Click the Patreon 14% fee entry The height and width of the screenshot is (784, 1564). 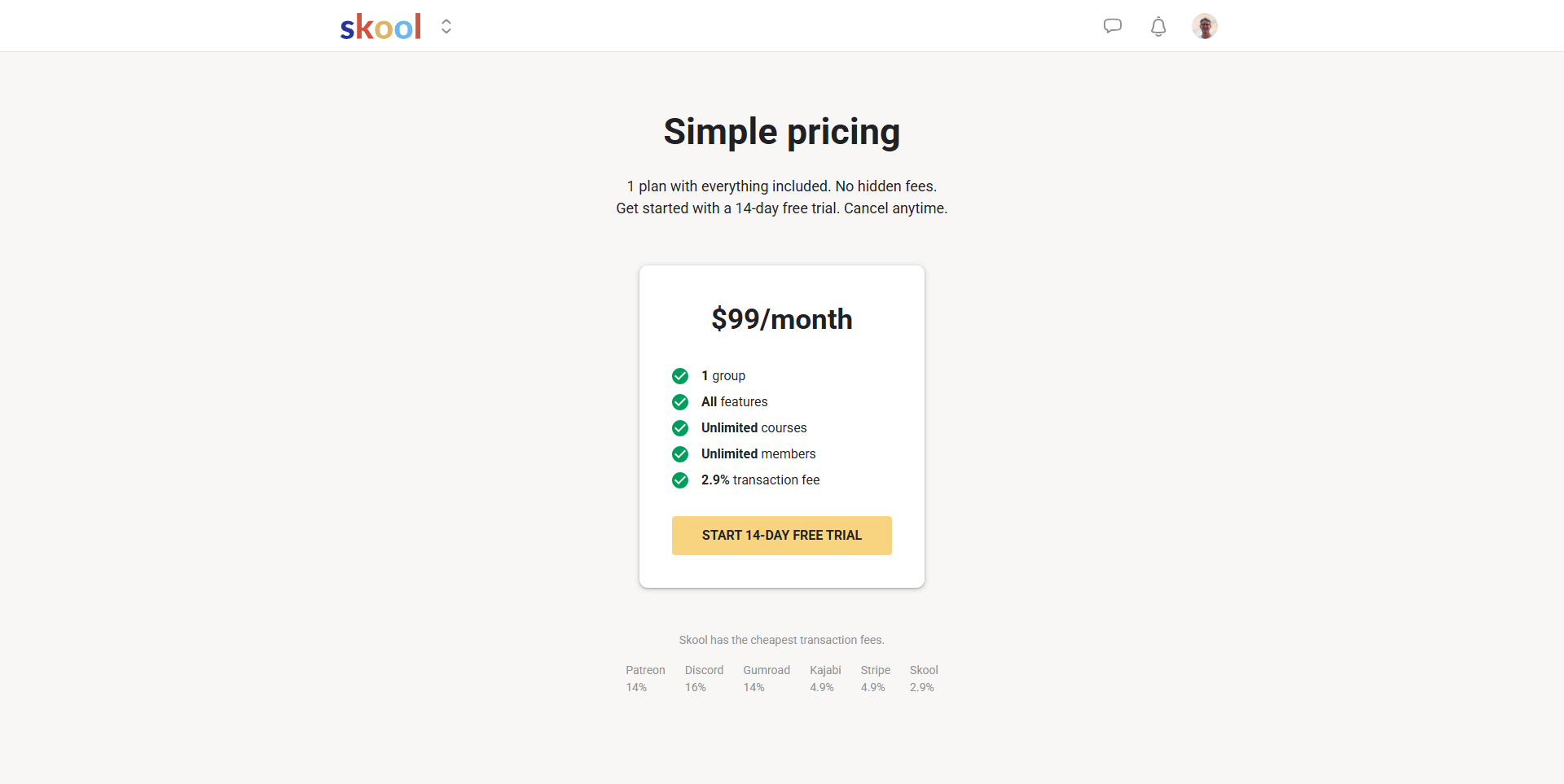[645, 678]
